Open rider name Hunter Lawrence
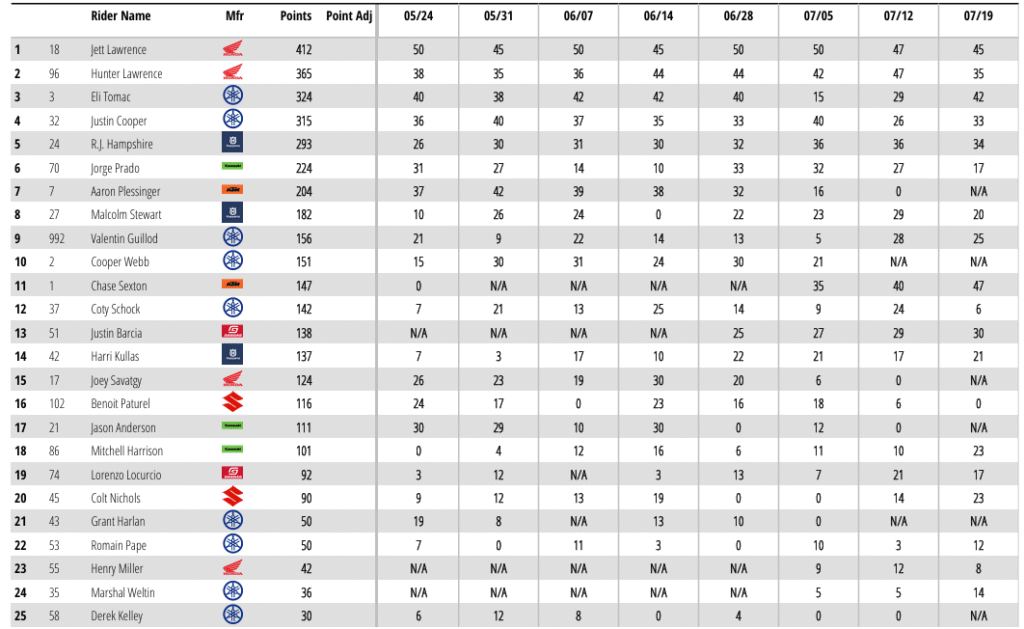Viewport: 1024px width, 629px height. (127, 74)
